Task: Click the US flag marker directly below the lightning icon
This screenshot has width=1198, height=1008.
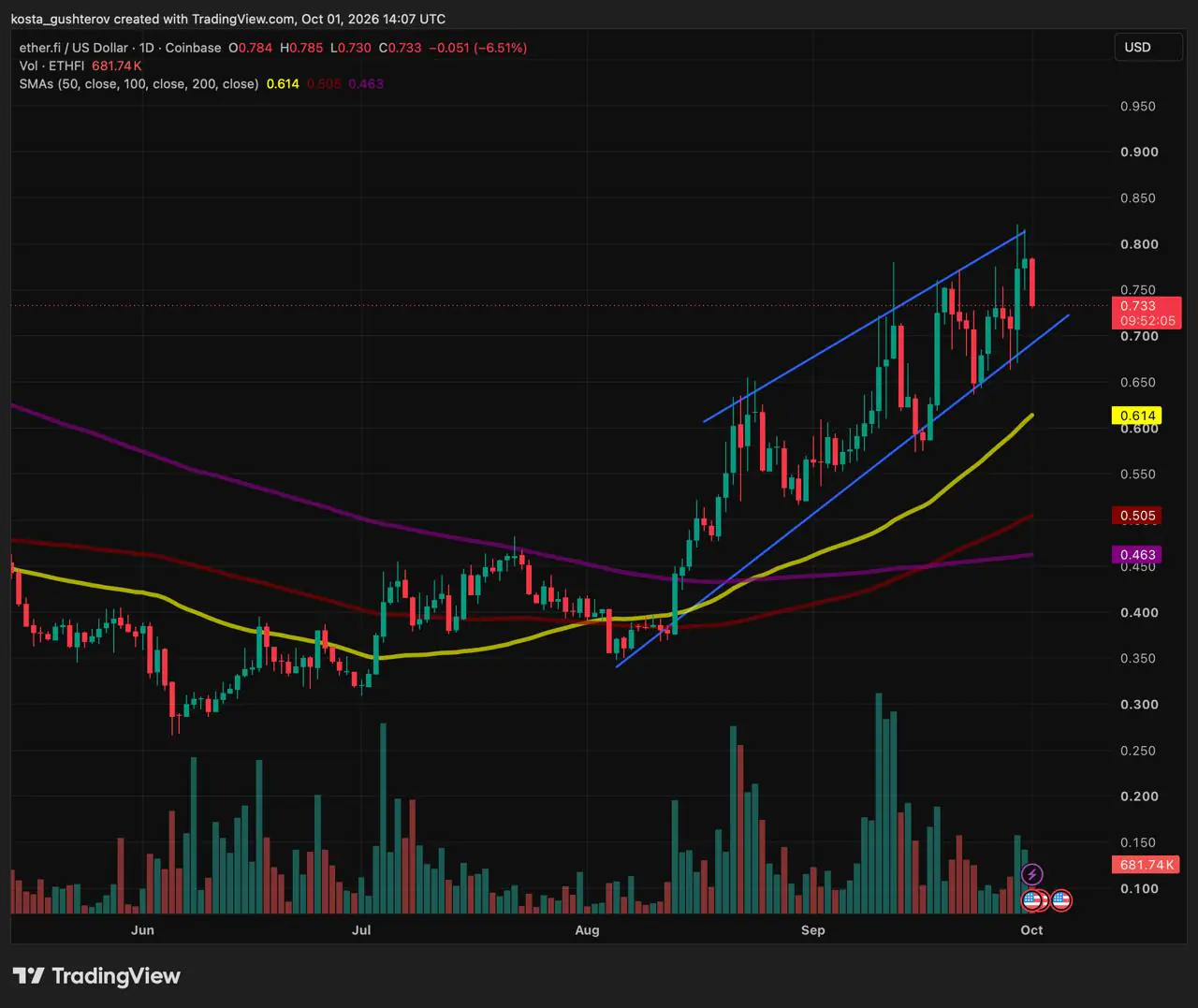Action: pyautogui.click(x=1031, y=900)
